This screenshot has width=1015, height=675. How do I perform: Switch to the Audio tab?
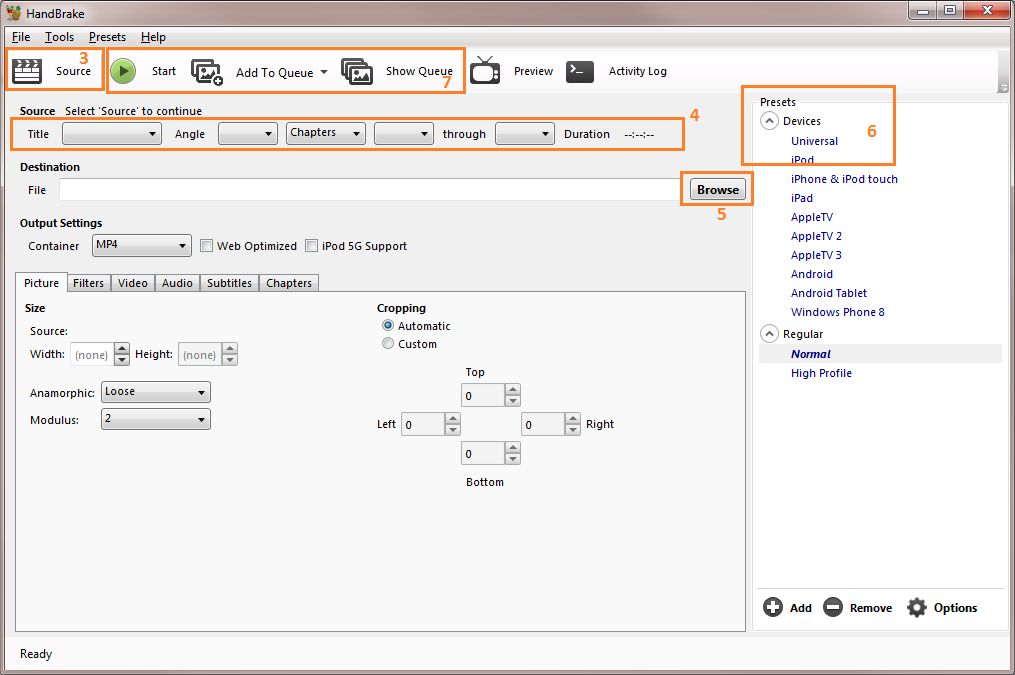point(177,283)
